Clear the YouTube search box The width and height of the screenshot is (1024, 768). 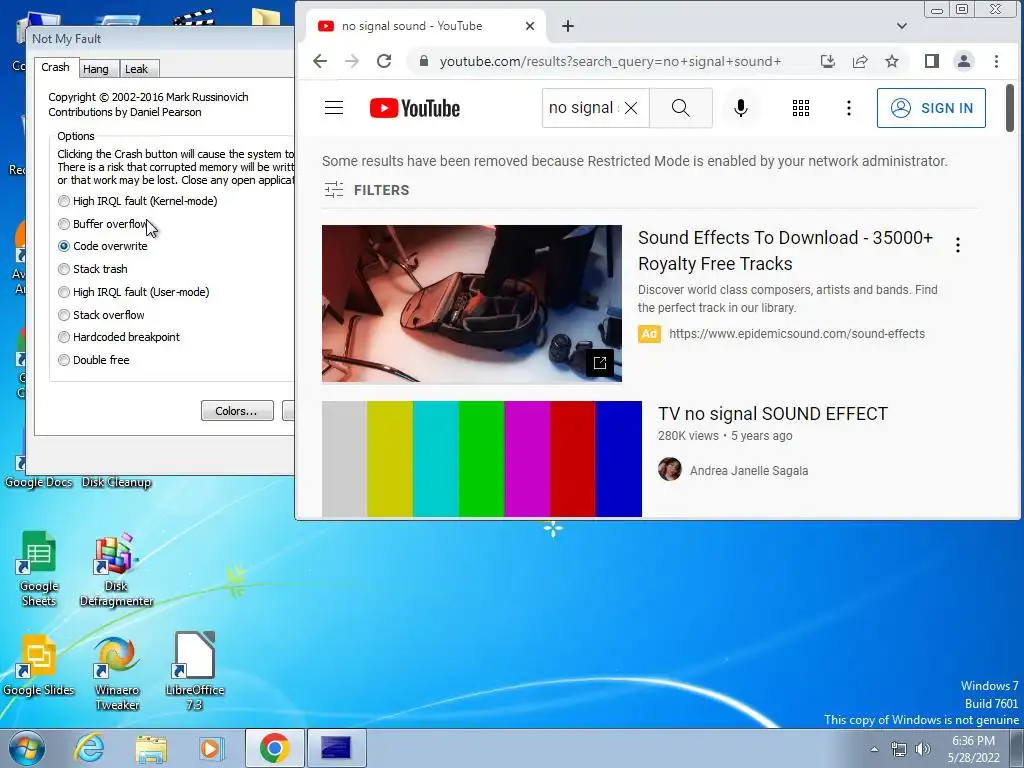click(x=631, y=108)
